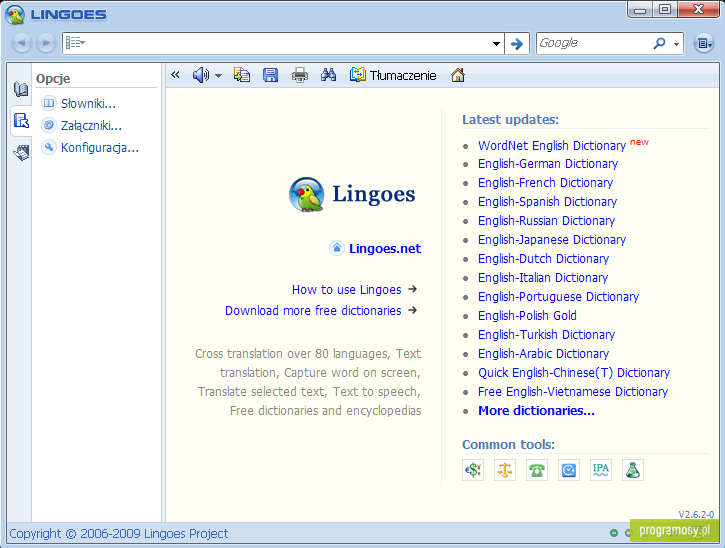Open the green telephone codes tool
Image resolution: width=725 pixels, height=548 pixels.
tap(537, 470)
